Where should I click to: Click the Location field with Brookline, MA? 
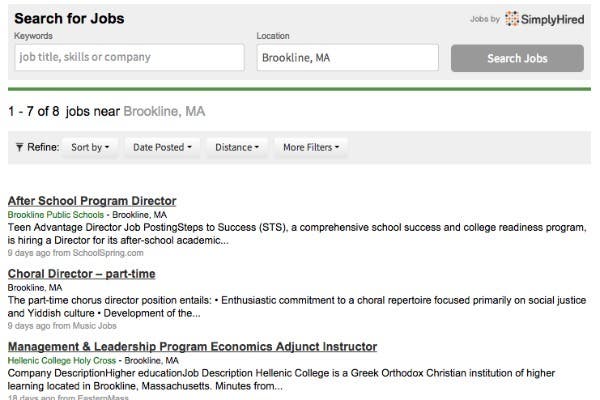347,58
